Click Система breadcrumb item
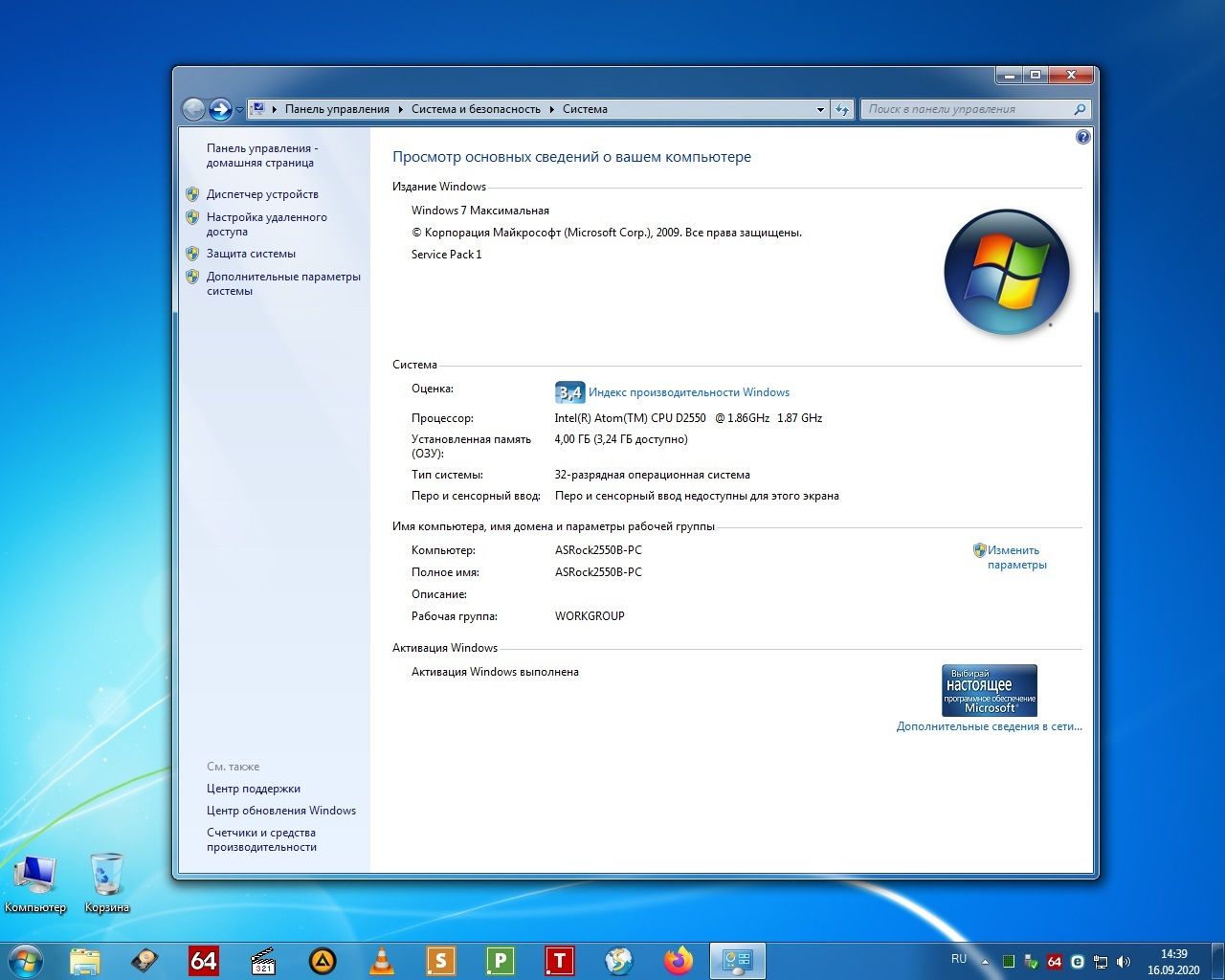This screenshot has height=980, width=1225. click(x=585, y=109)
